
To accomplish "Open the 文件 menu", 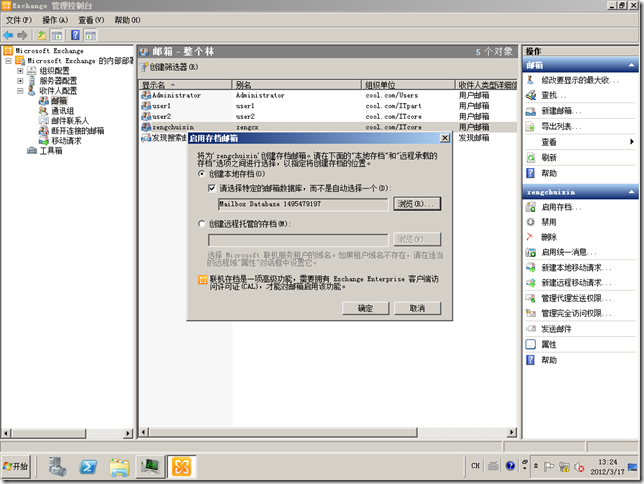I will click(x=19, y=19).
